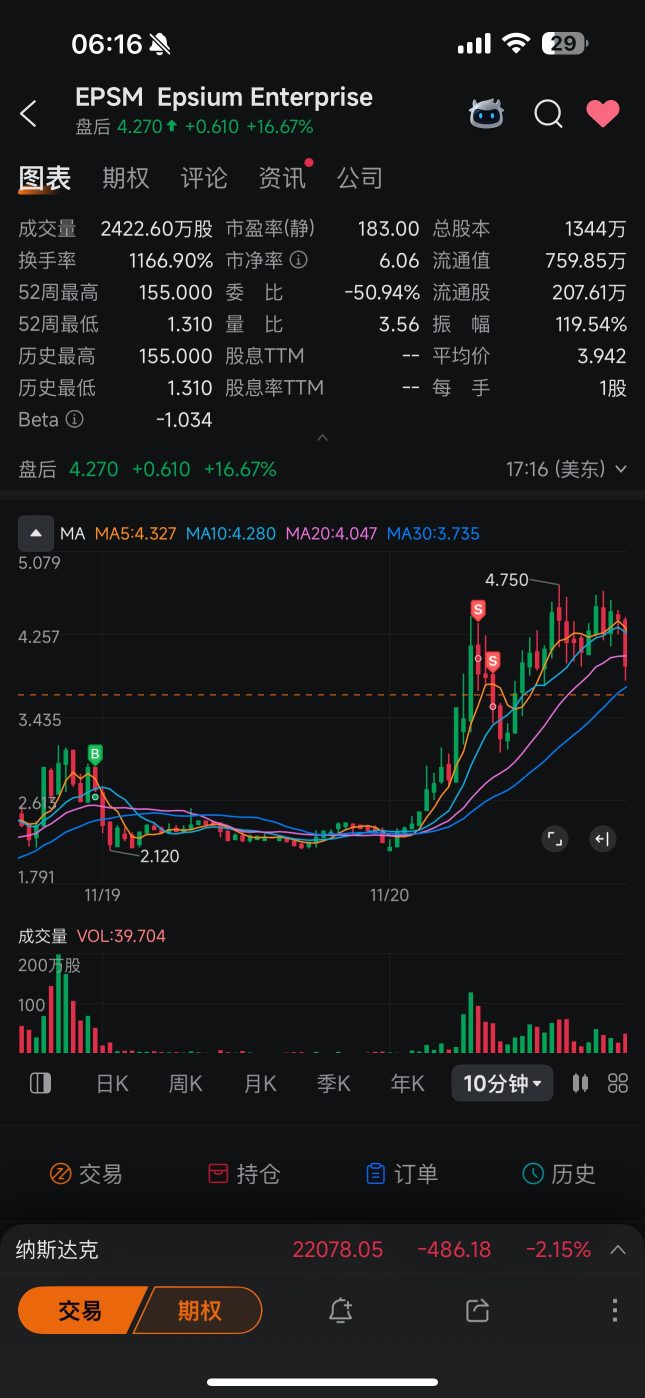Select the 月K timeframe
The height and width of the screenshot is (1398, 645).
coord(260,1084)
